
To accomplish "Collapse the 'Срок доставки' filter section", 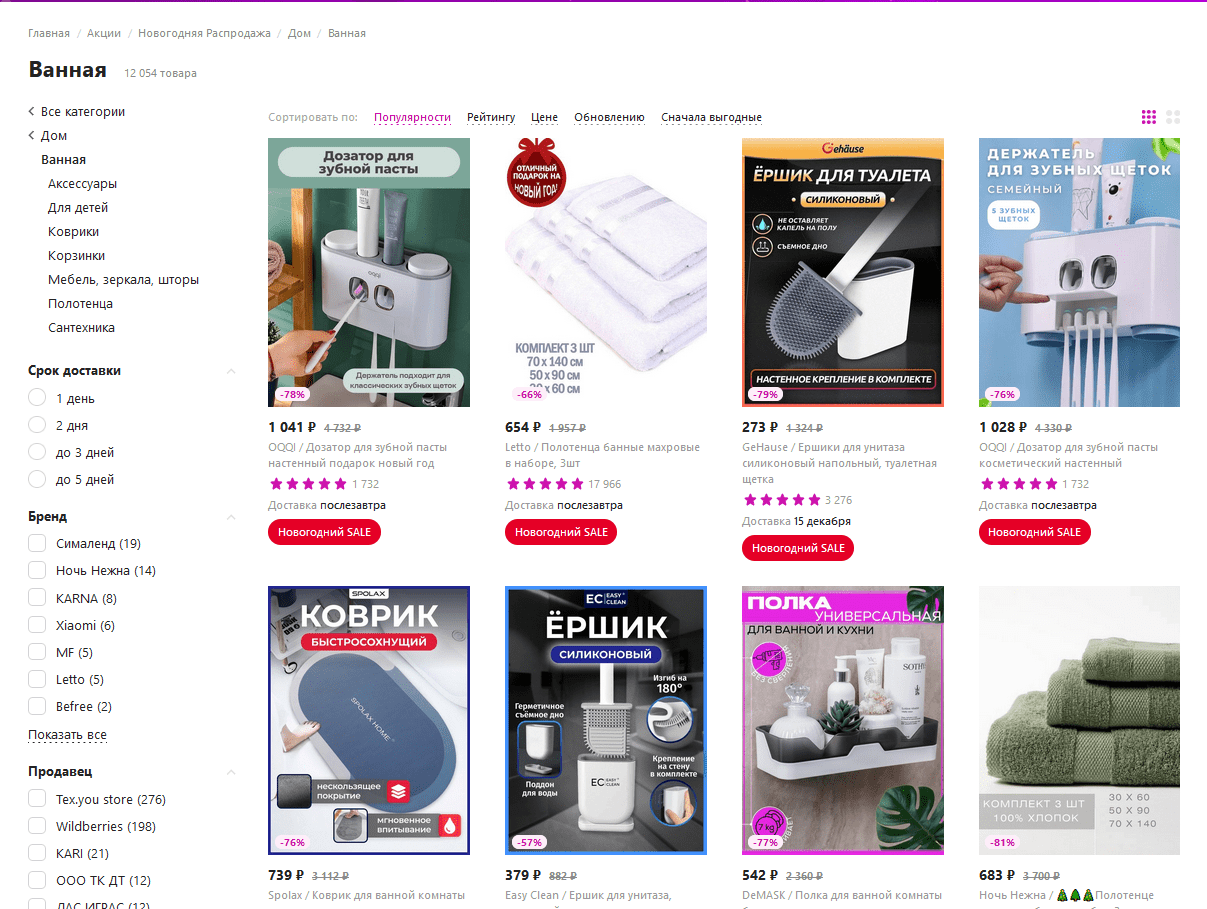I will click(231, 371).
